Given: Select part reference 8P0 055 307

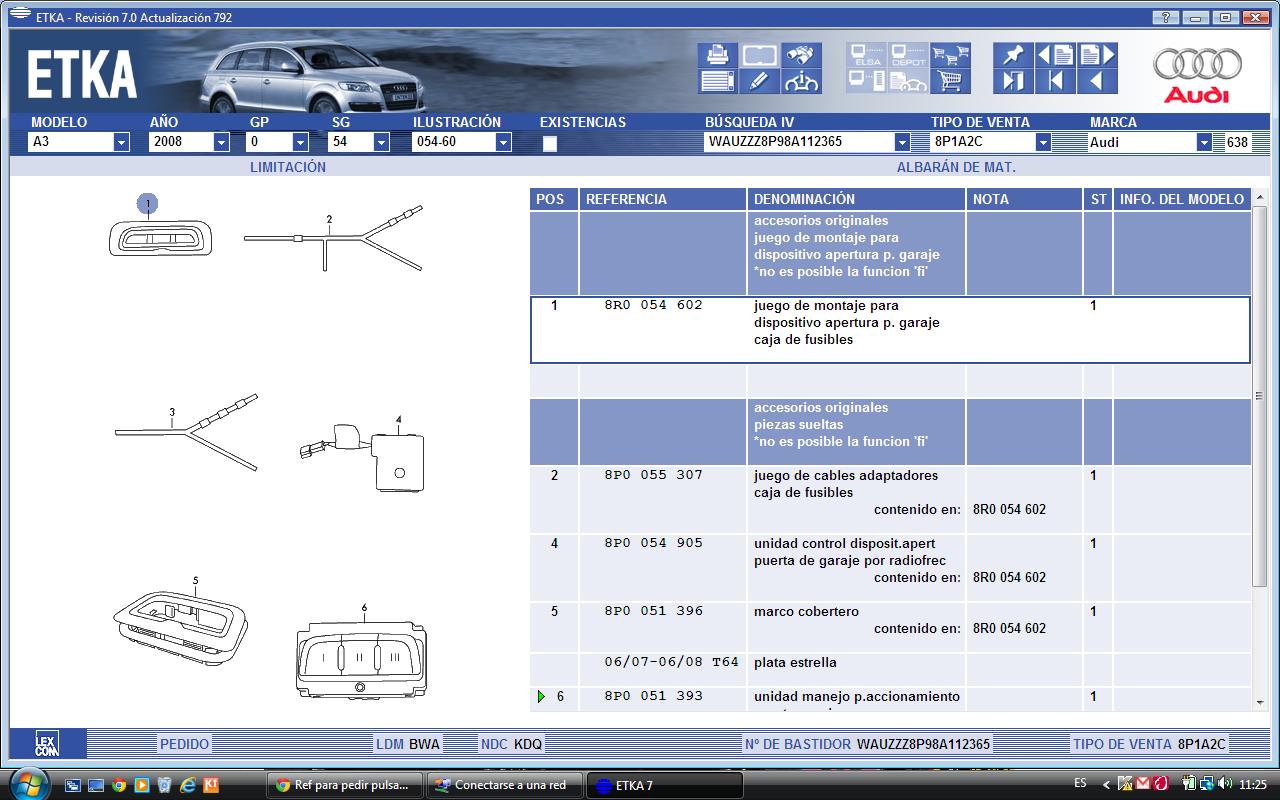Looking at the screenshot, I should pyautogui.click(x=654, y=475).
